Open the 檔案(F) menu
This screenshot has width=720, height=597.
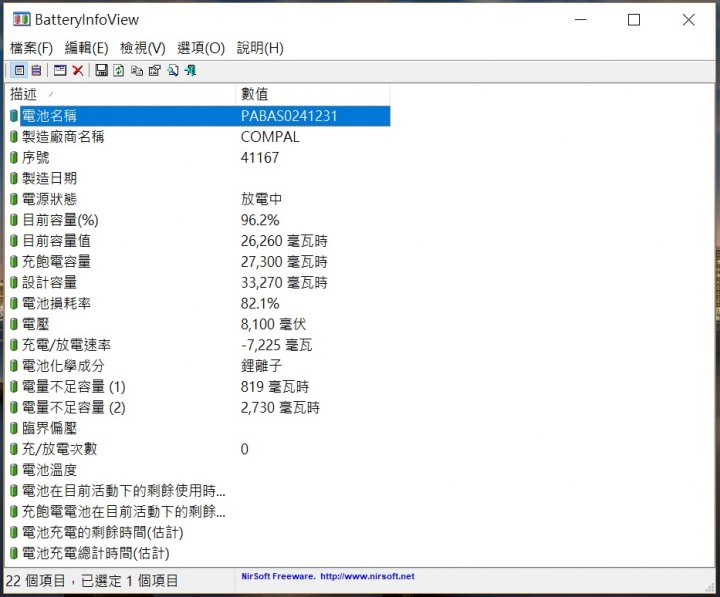31,48
